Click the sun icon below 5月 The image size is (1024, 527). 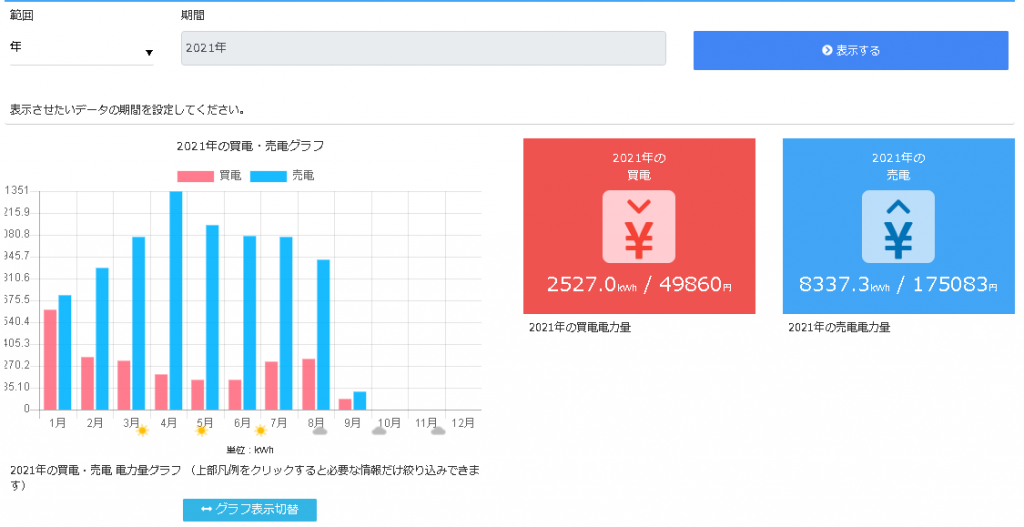(x=202, y=430)
